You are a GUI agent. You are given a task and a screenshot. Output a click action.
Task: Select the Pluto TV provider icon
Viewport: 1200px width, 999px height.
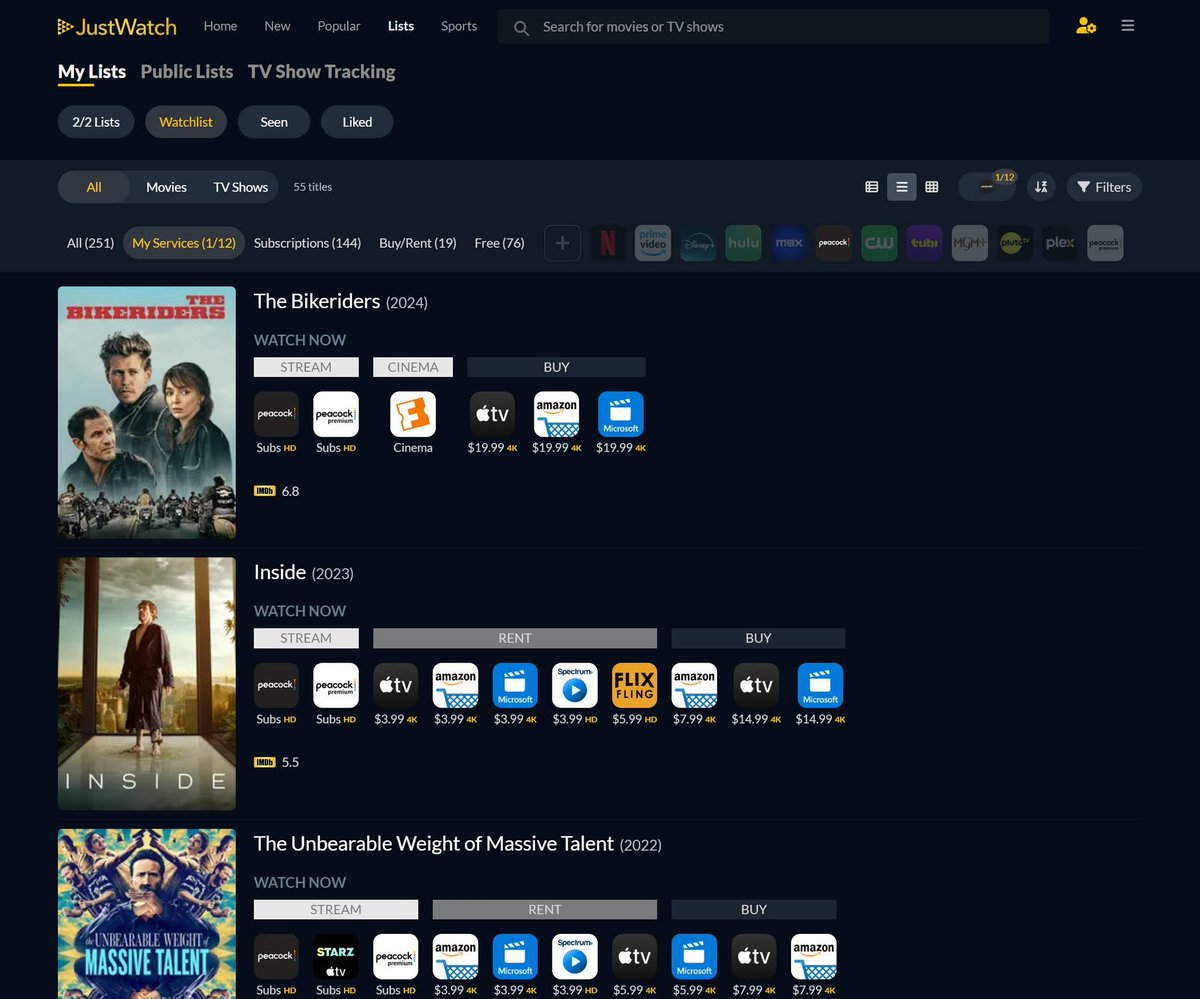(x=1016, y=243)
